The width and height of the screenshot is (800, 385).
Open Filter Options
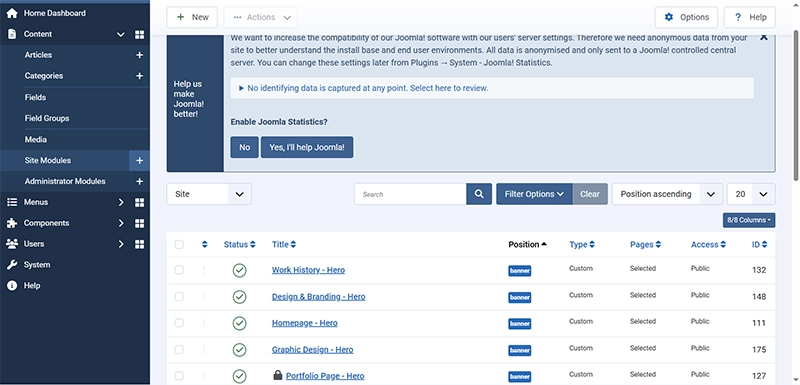[534, 194]
